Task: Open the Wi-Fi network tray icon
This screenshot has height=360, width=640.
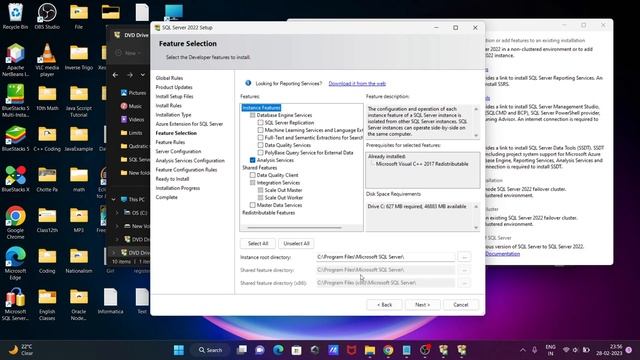Action: pyautogui.click(x=566, y=350)
